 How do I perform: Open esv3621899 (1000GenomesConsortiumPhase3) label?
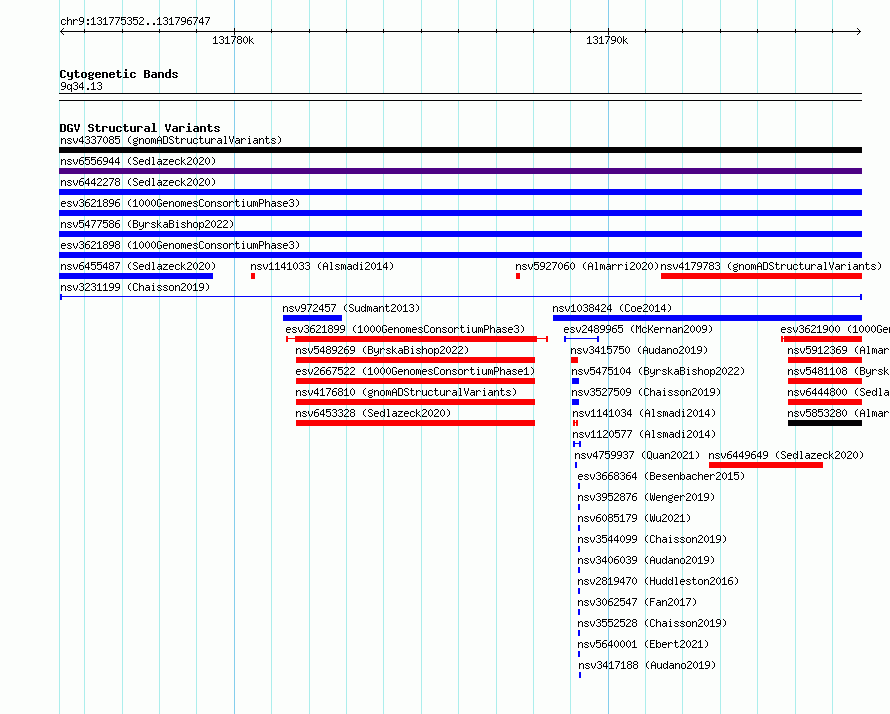(405, 329)
